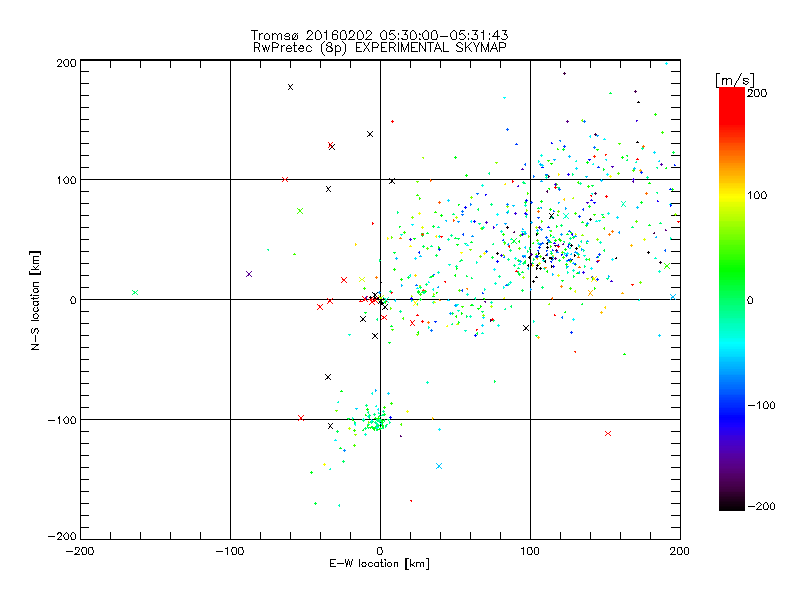Click the y-axis tick label '-100'

click(x=62, y=420)
